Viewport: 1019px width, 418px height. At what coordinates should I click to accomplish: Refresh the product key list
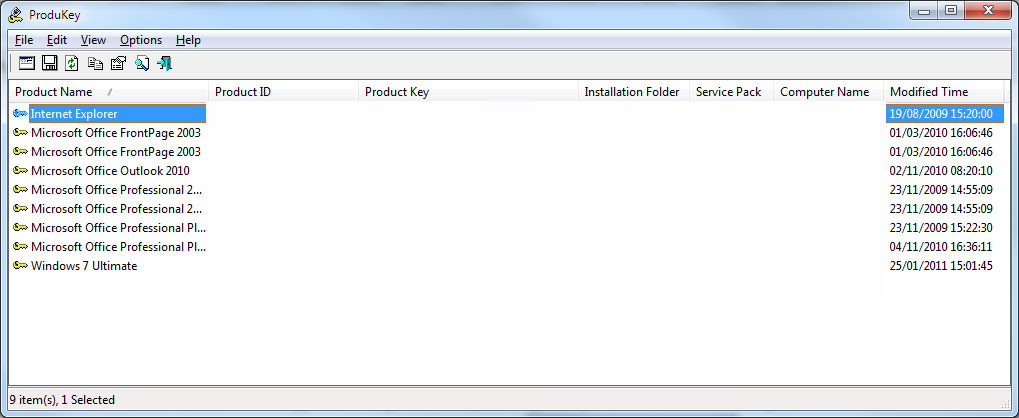[71, 63]
